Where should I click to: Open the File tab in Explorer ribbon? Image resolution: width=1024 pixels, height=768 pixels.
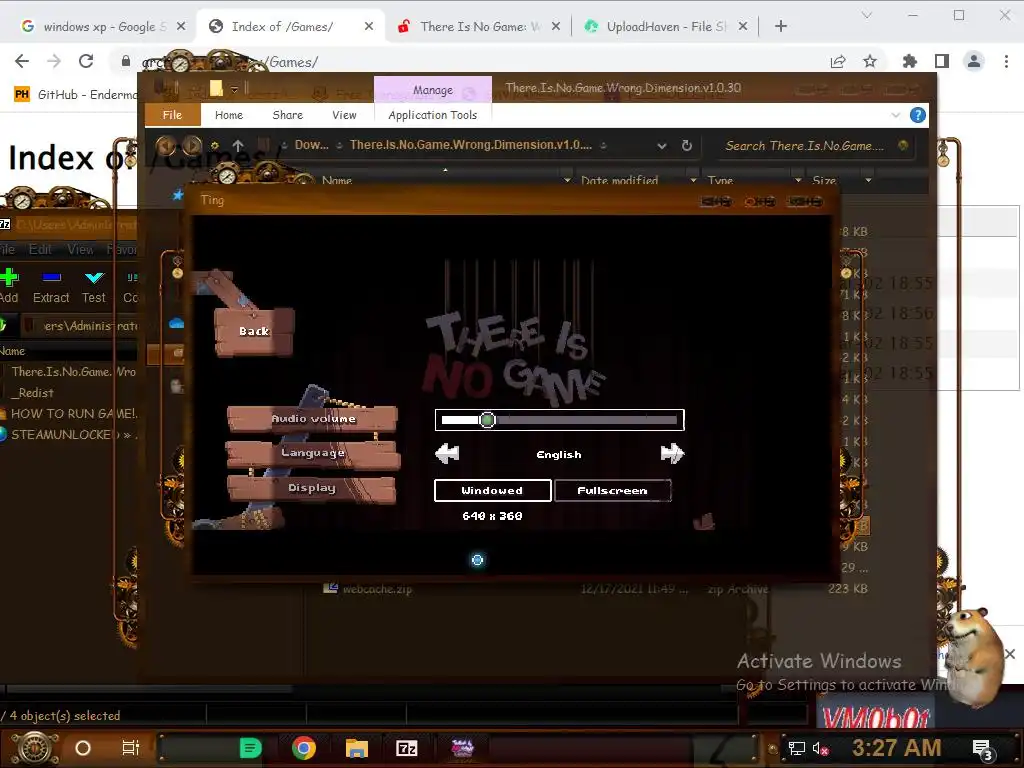172,115
